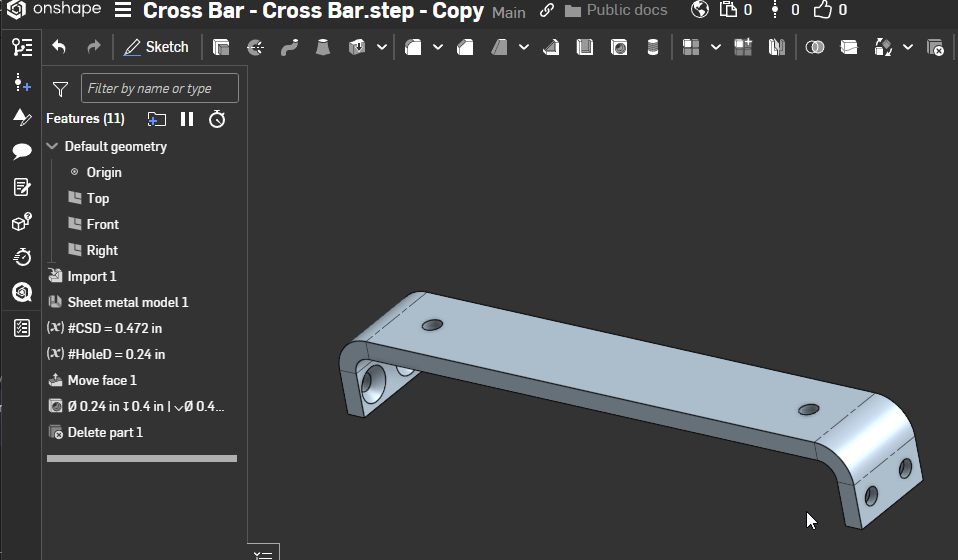Select the Delete part 1 feature

105,432
